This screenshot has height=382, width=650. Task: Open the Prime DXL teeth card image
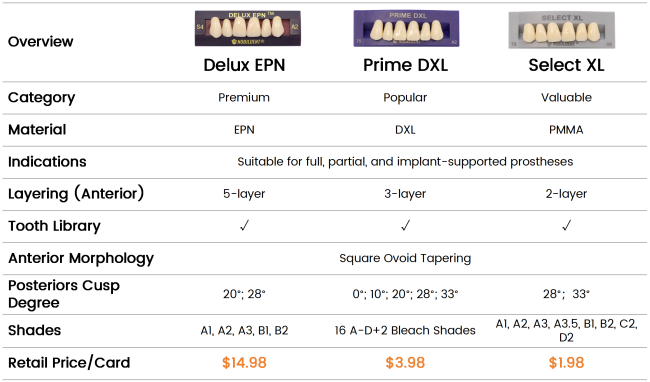pos(406,28)
